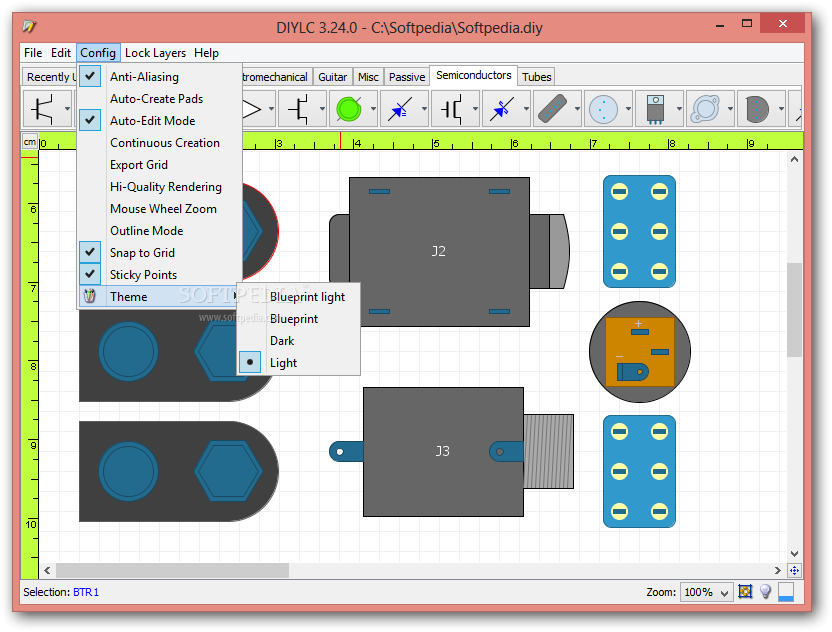The image size is (832, 632).
Task: Expand the BJT symbol tool dropdown arrow
Action: 67,109
